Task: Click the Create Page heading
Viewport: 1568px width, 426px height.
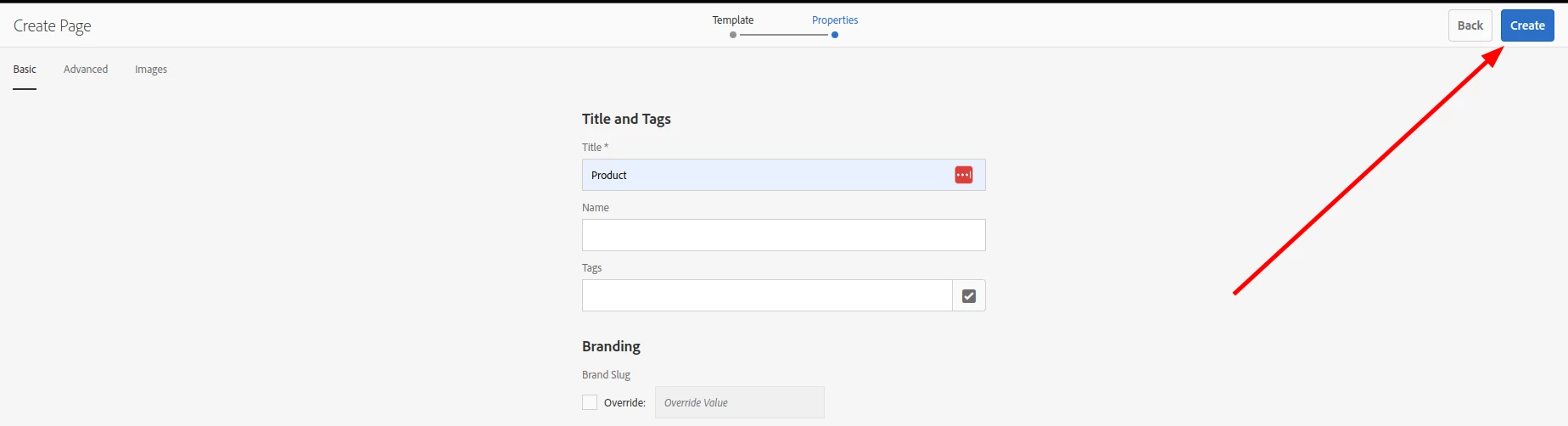Action: (53, 26)
